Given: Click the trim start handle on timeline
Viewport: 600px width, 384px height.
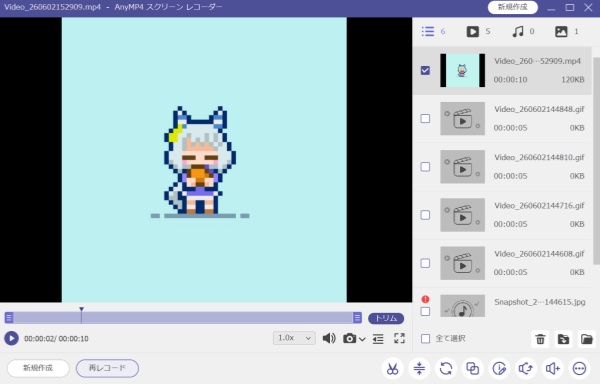Looking at the screenshot, I should tap(9, 317).
